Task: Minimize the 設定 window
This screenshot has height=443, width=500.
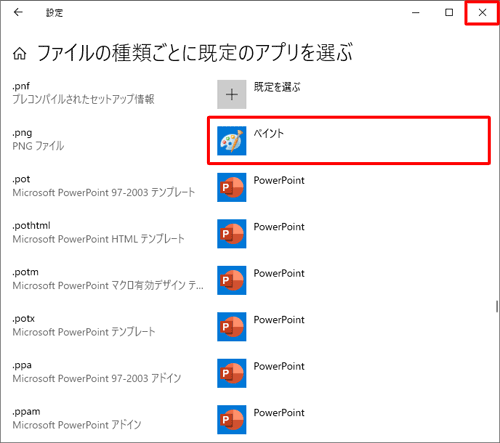Action: click(x=416, y=13)
